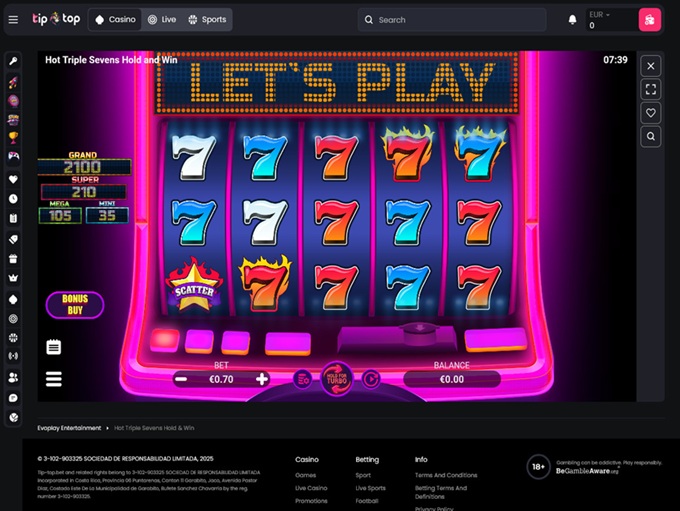This screenshot has width=680, height=511.
Task: Open the hamburger menu in top bar
Action: (x=13, y=20)
